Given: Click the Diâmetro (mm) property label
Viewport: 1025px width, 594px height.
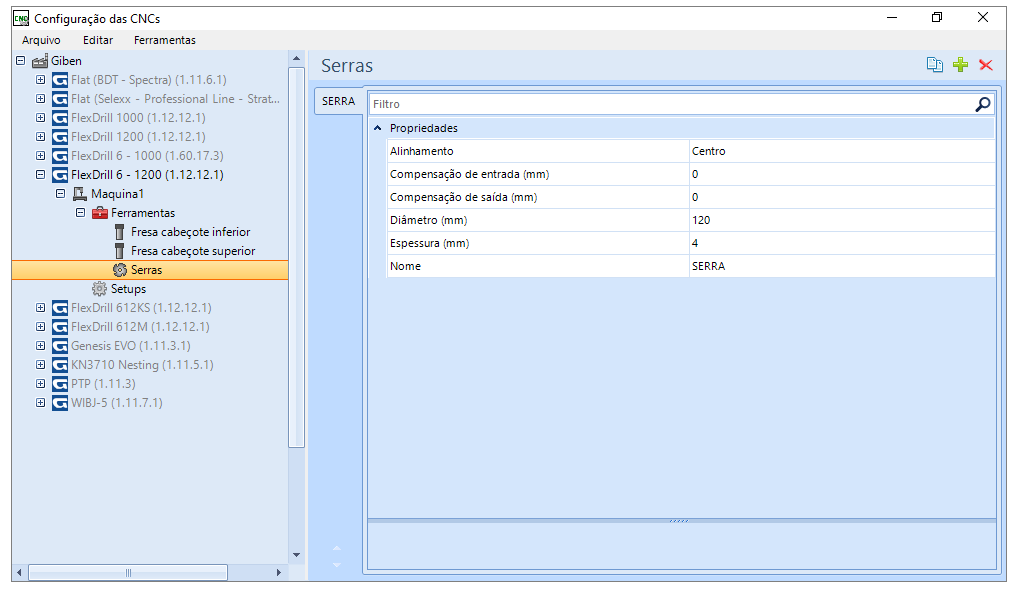Looking at the screenshot, I should (x=429, y=220).
